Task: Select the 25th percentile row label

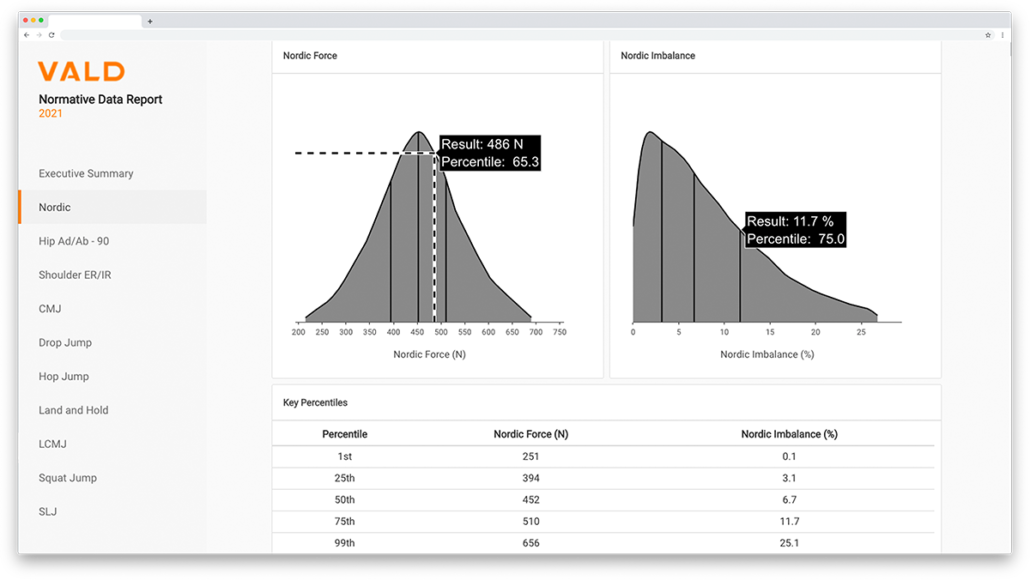Action: [344, 478]
